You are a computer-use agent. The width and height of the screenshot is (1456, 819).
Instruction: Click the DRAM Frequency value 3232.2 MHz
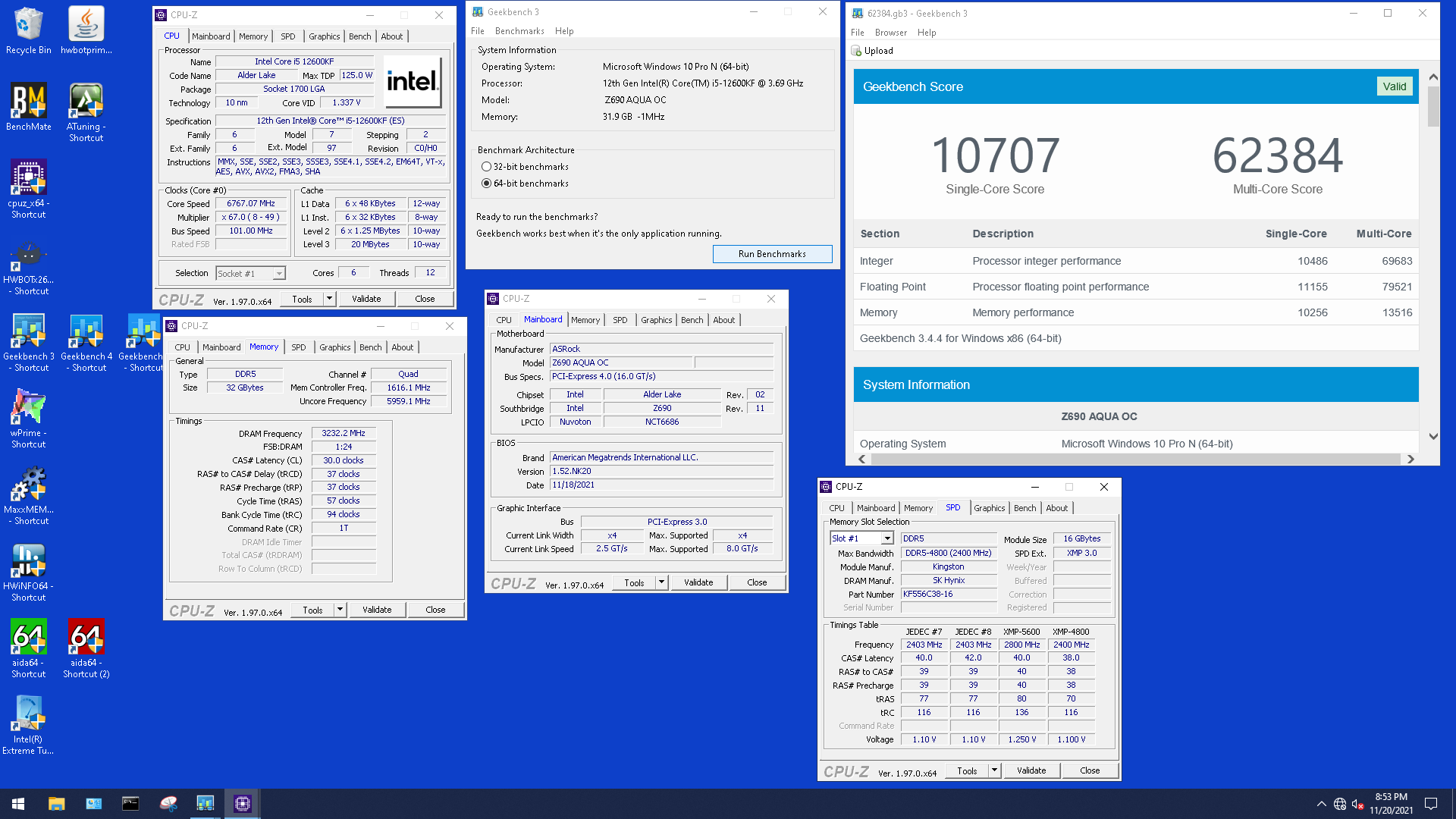tap(344, 433)
